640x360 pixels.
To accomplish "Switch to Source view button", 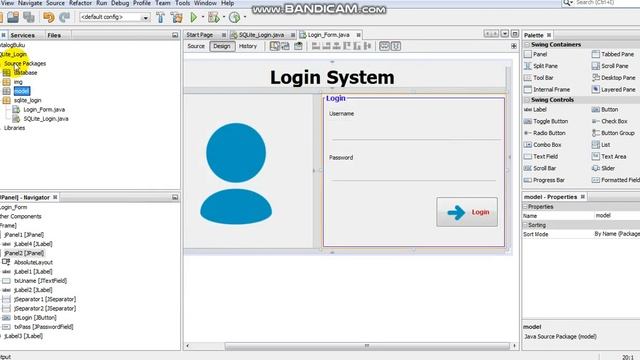I will [x=196, y=46].
